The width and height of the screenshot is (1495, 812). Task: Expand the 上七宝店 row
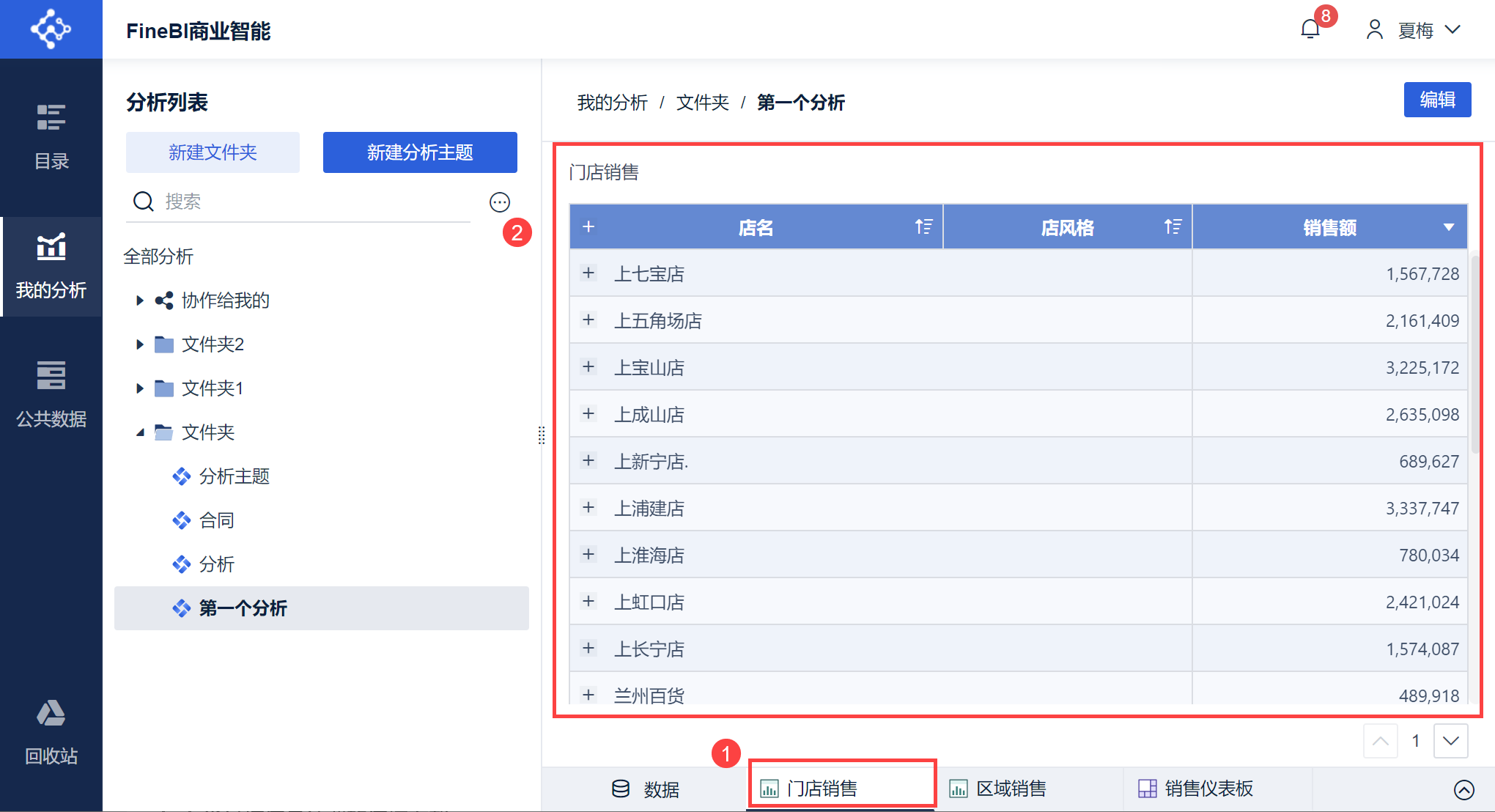coord(588,273)
